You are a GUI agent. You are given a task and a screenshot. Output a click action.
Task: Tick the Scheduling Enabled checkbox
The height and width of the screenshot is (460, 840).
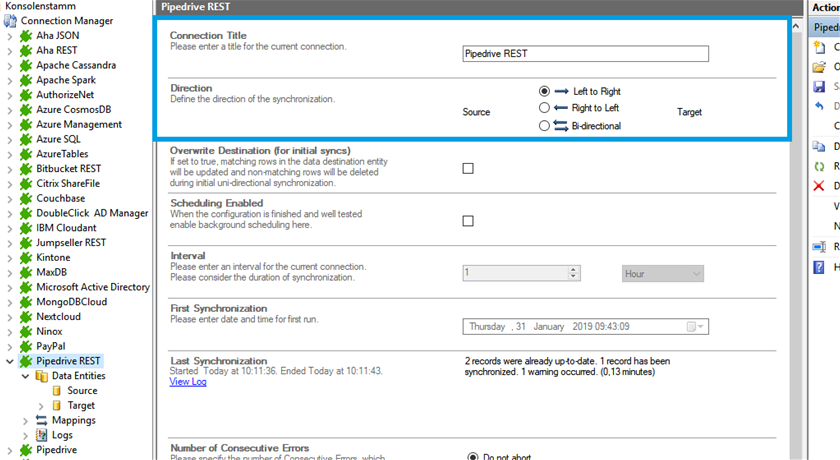coord(468,221)
